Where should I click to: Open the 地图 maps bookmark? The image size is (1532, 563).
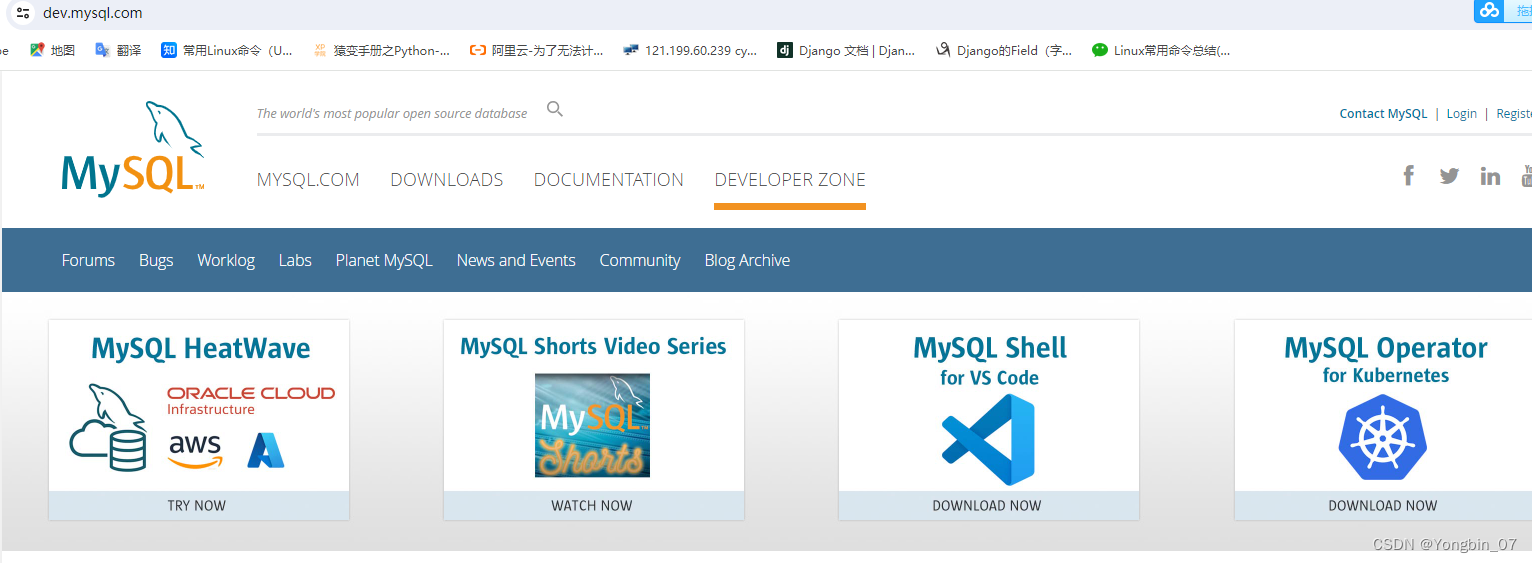[x=53, y=50]
